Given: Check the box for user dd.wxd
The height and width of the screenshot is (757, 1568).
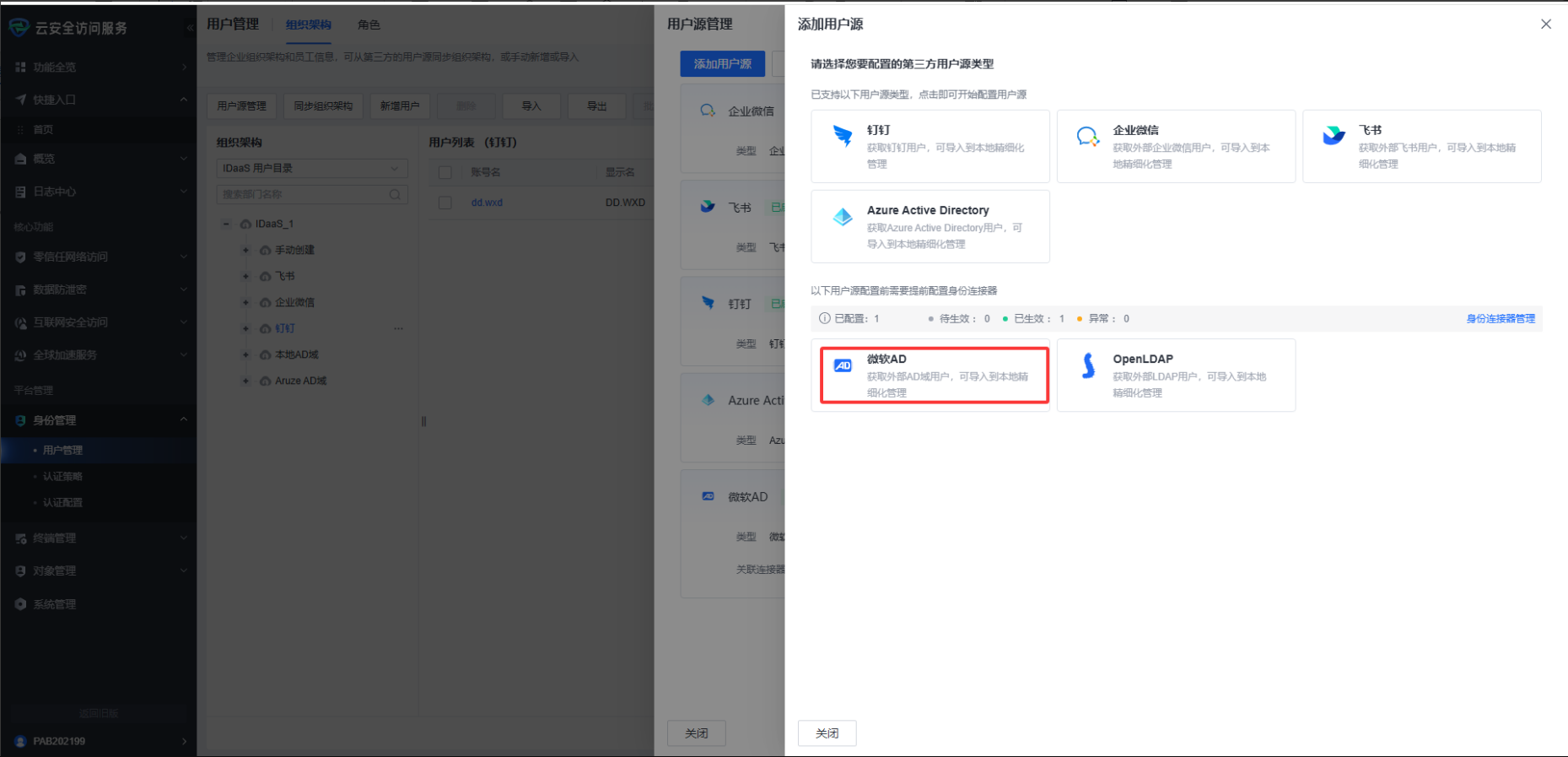Looking at the screenshot, I should (x=445, y=203).
